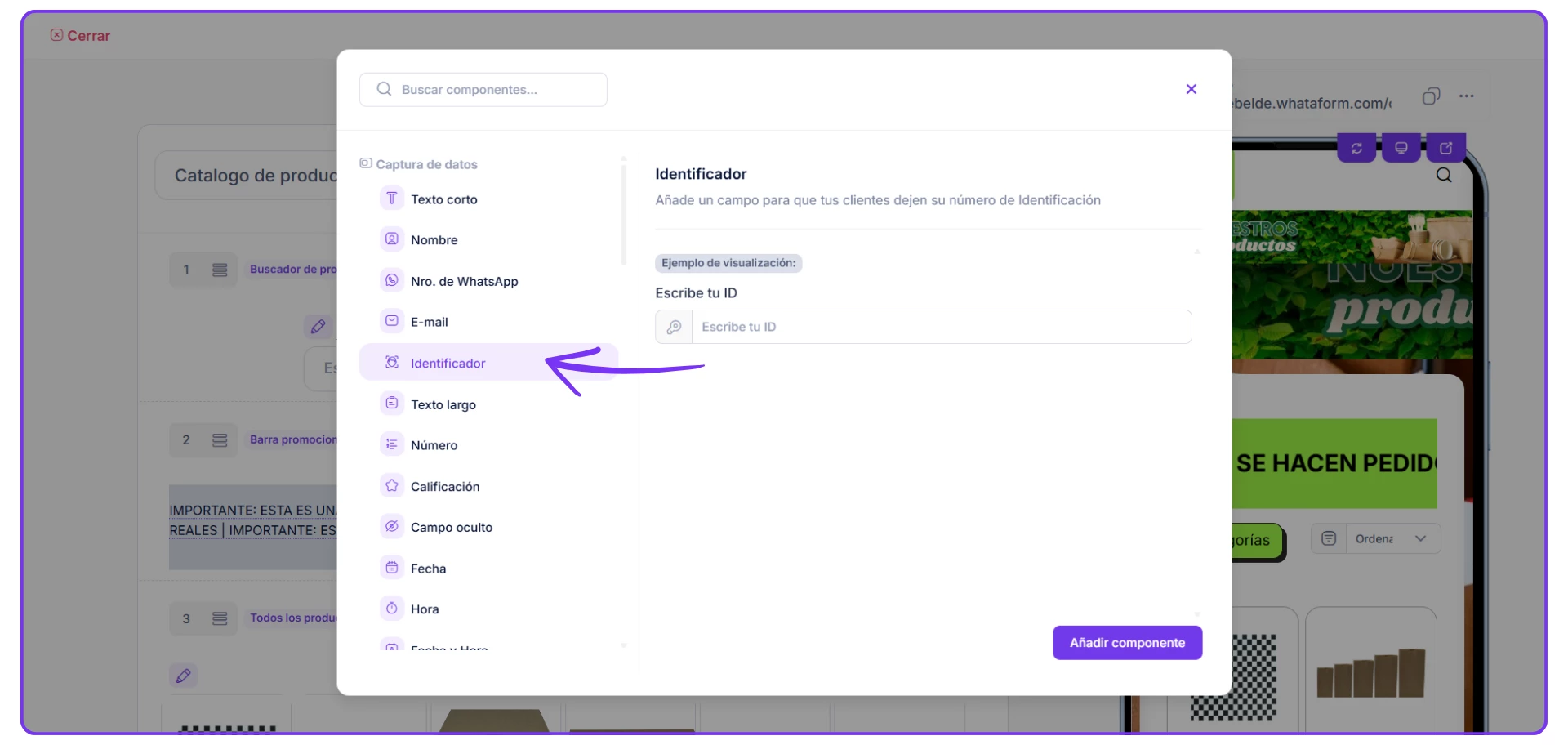This screenshot has height=745, width=1568.
Task: Click the Cerrar link
Action: pyautogui.click(x=80, y=36)
